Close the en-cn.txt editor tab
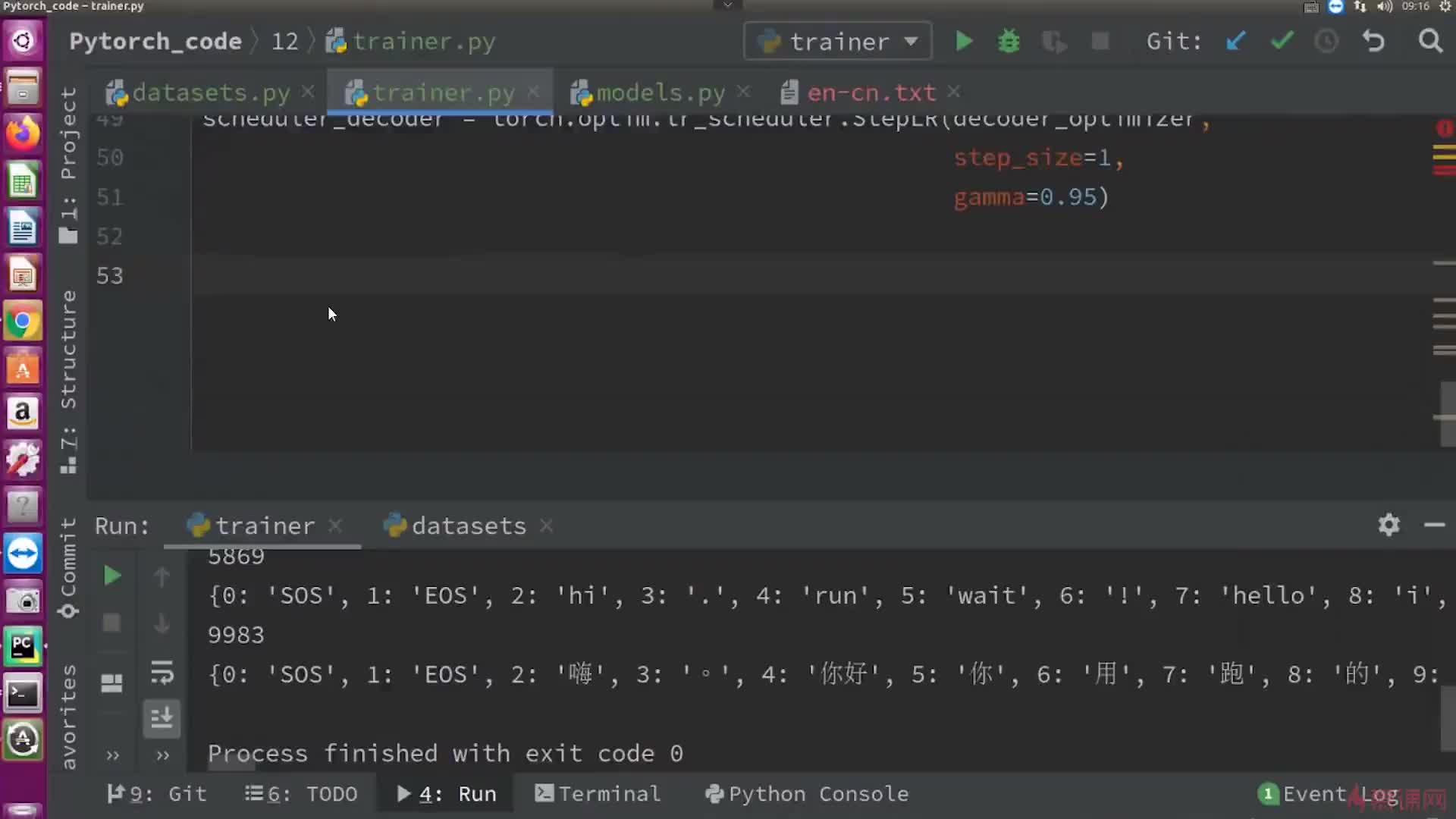1456x819 pixels. click(x=954, y=92)
